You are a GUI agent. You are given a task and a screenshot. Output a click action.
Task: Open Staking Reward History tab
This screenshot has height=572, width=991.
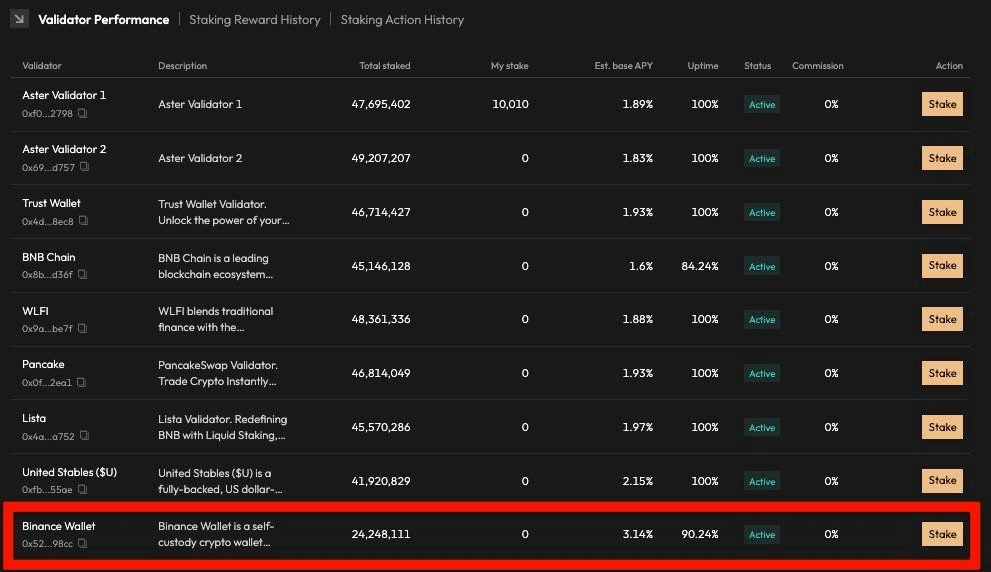(255, 20)
